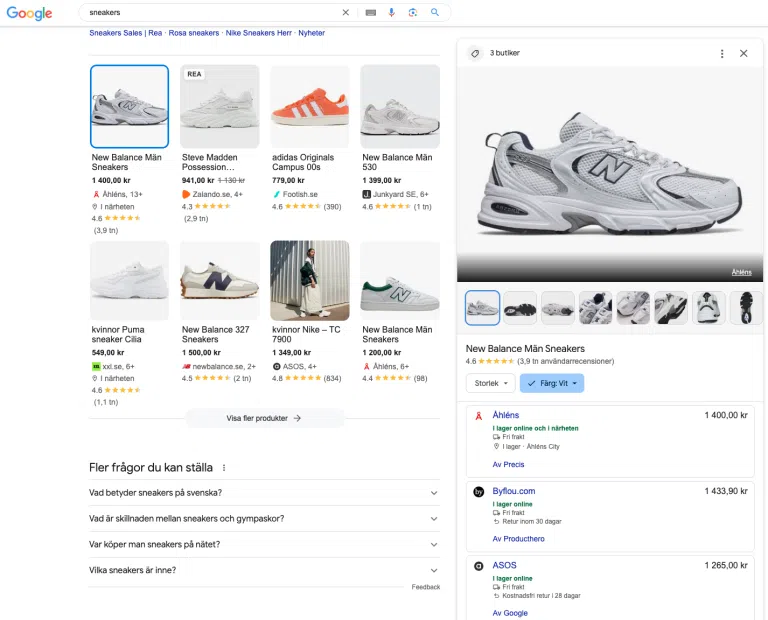The width and height of the screenshot is (768, 620).
Task: Open New Balance Män 530 product image
Action: coord(400,106)
